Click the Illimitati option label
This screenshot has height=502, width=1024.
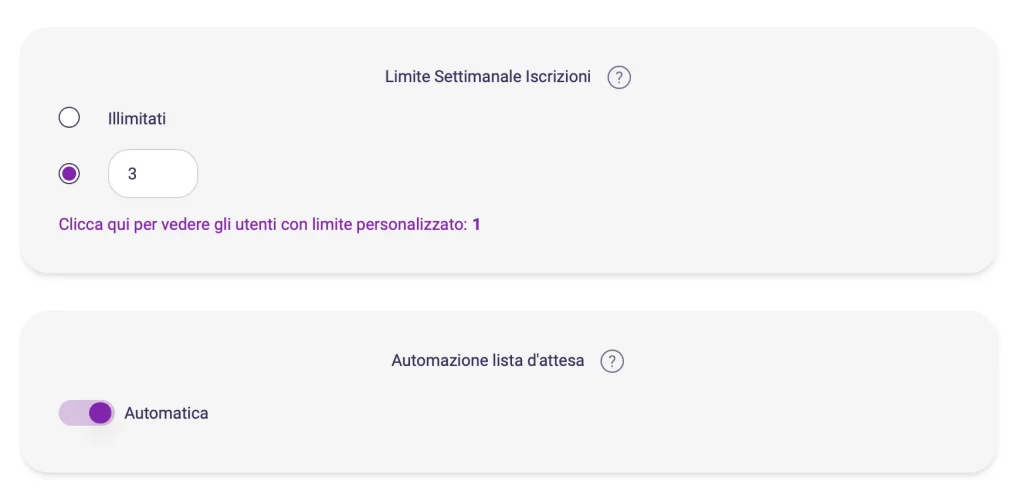click(x=137, y=118)
